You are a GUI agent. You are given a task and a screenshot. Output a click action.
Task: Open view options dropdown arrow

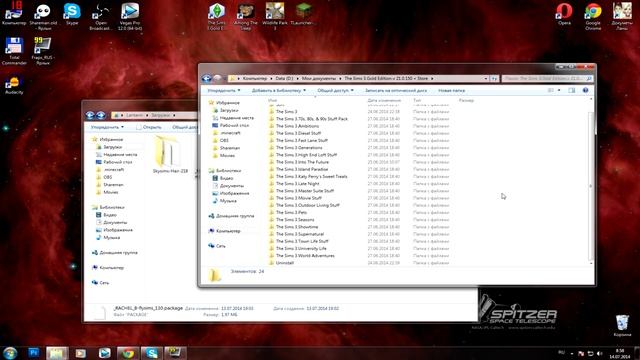click(559, 90)
